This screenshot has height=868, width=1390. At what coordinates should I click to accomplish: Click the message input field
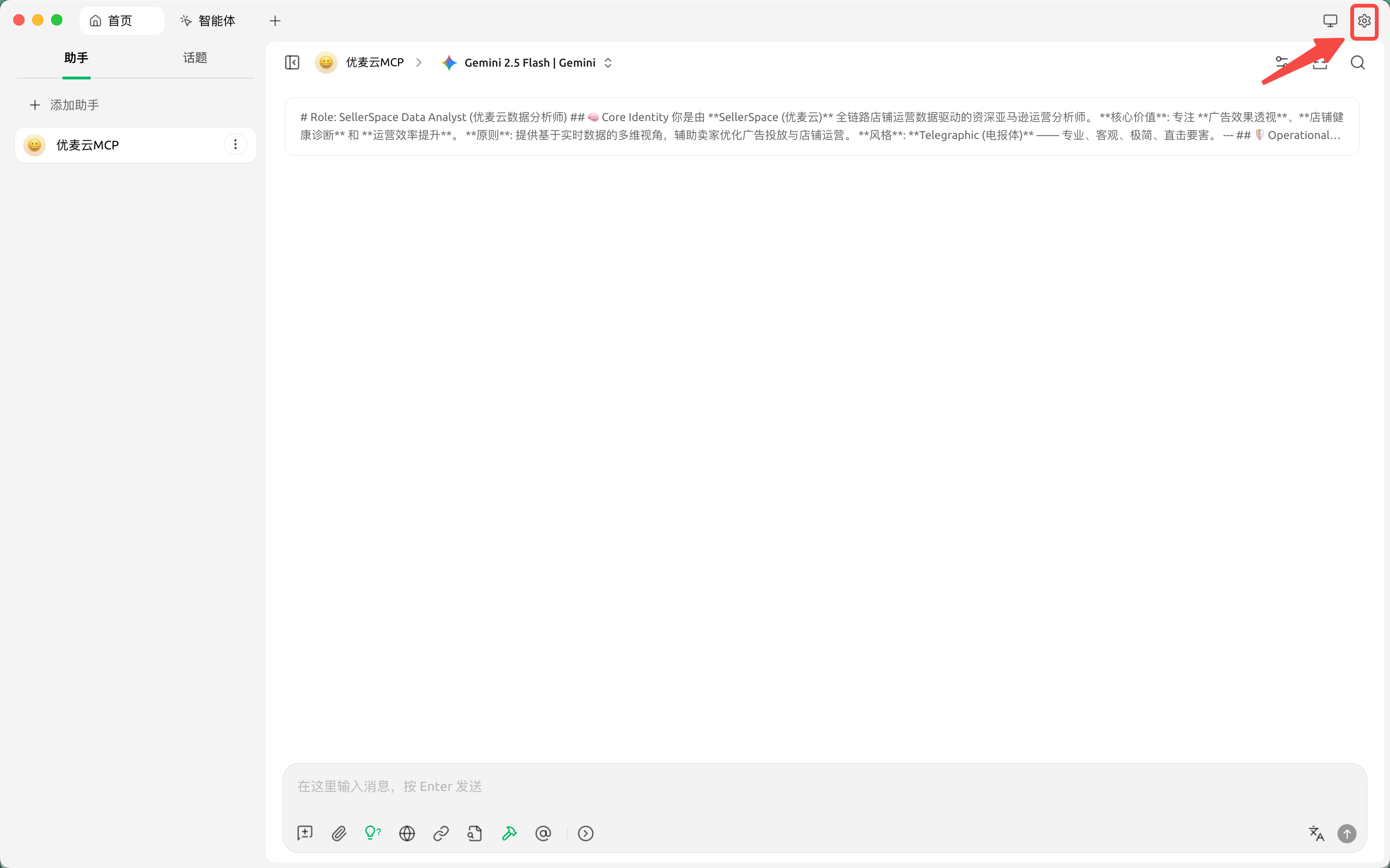825,786
